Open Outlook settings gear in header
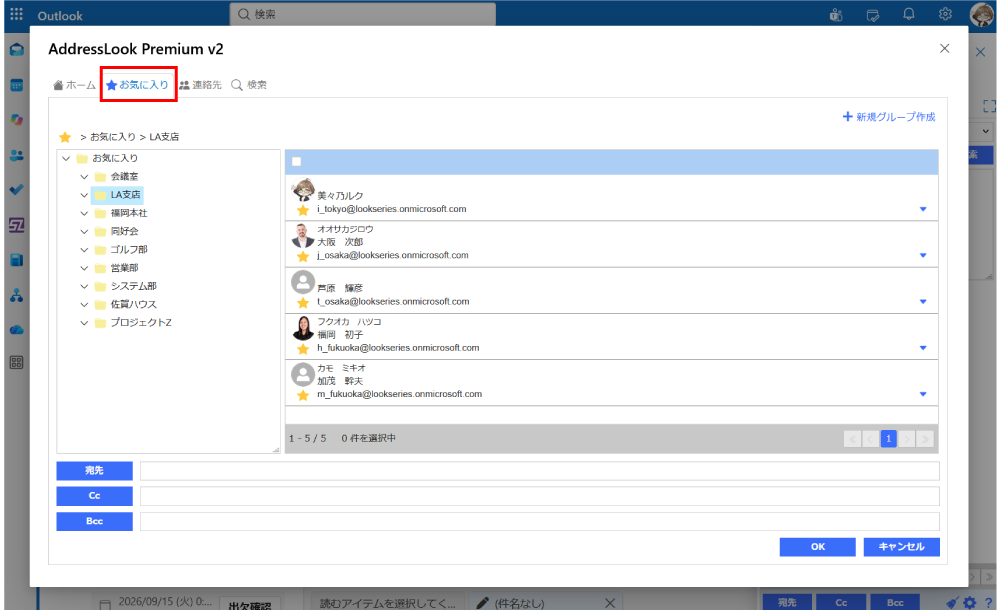Image resolution: width=1000 pixels, height=610 pixels. click(x=945, y=14)
